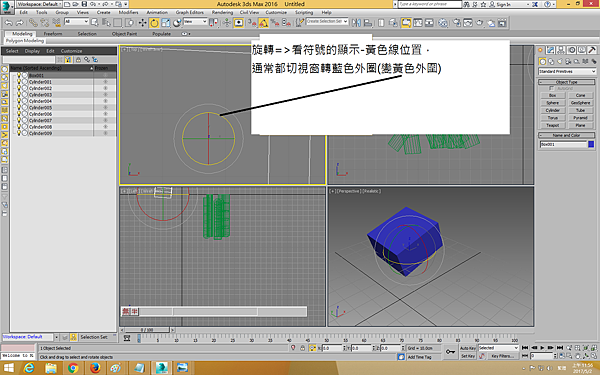Image resolution: width=600 pixels, height=375 pixels.
Task: Click the Render Production teapot icon
Action: pyautogui.click(x=479, y=23)
